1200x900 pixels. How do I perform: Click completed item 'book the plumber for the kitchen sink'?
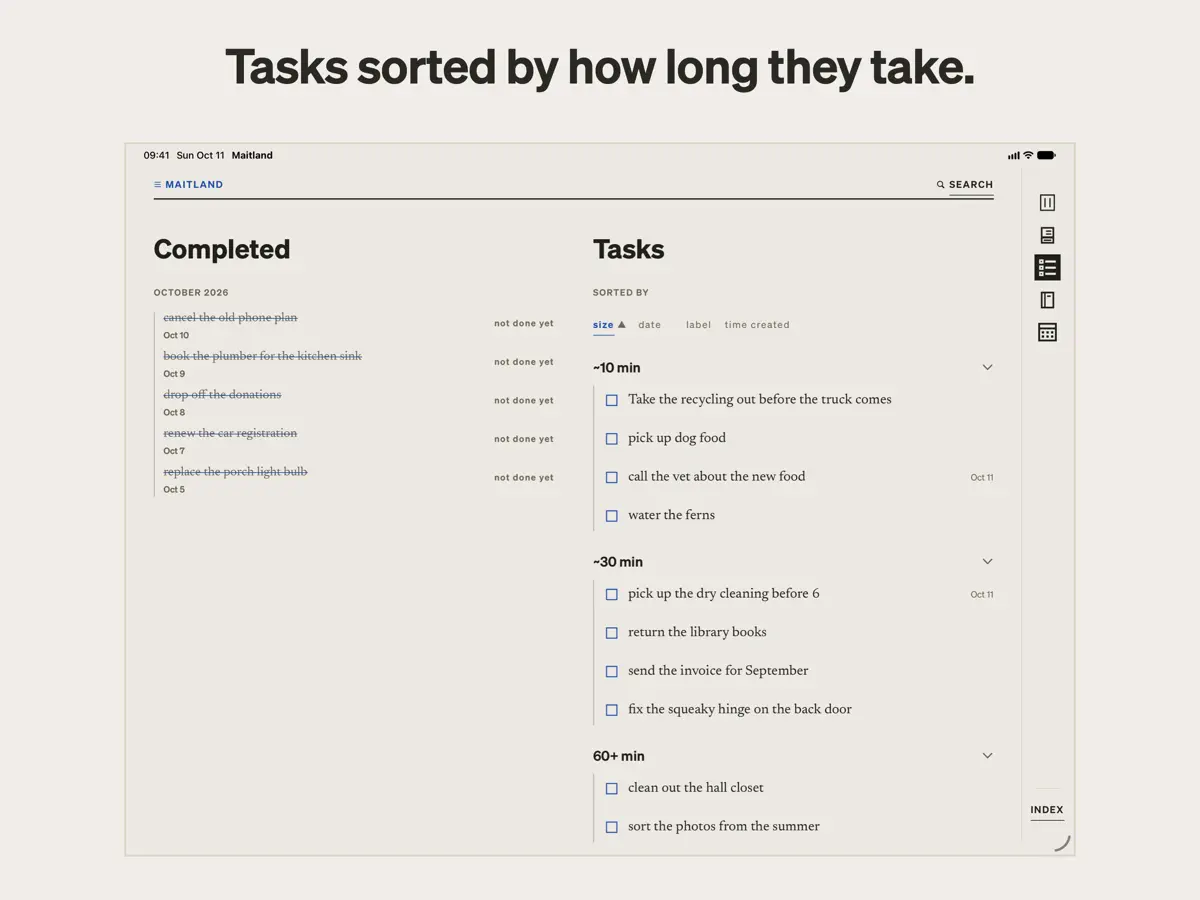click(262, 356)
